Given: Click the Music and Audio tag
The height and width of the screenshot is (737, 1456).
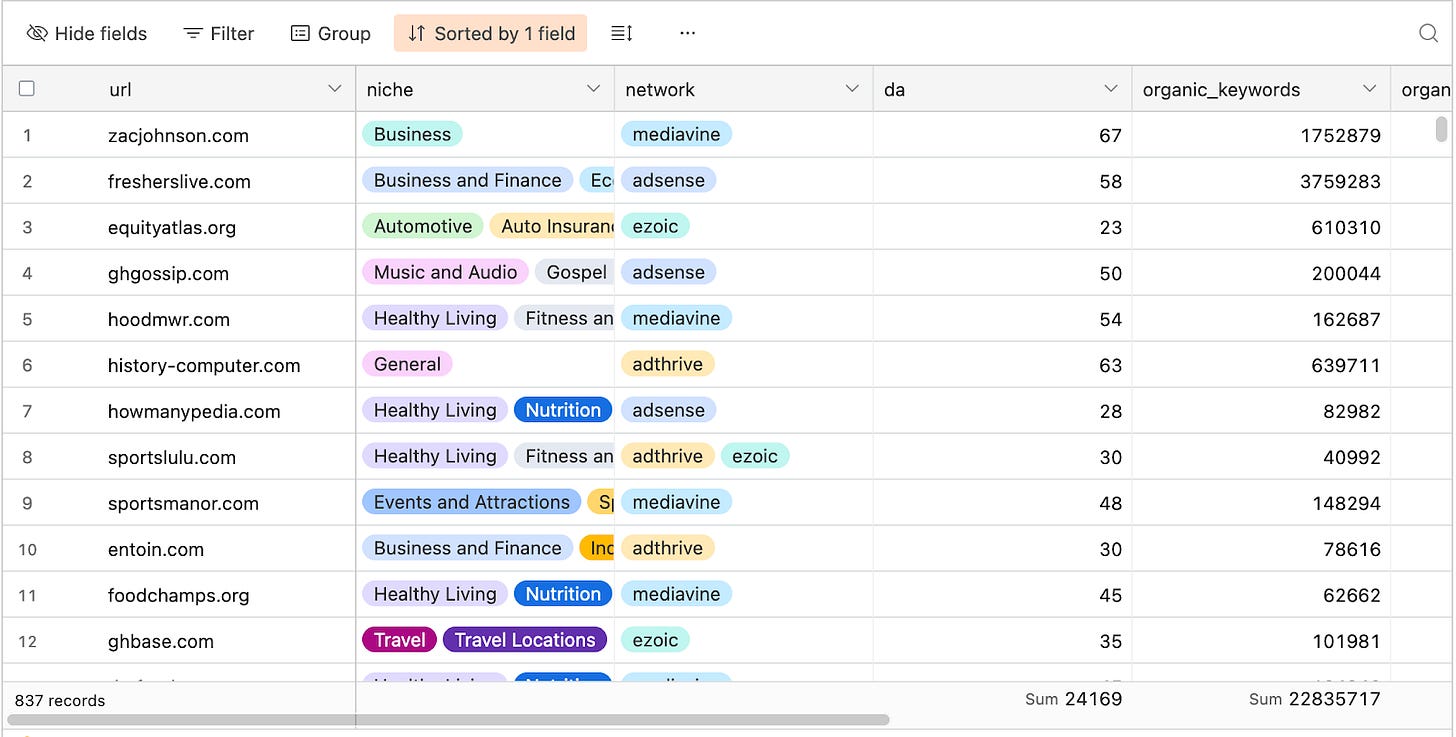Looking at the screenshot, I should (445, 272).
